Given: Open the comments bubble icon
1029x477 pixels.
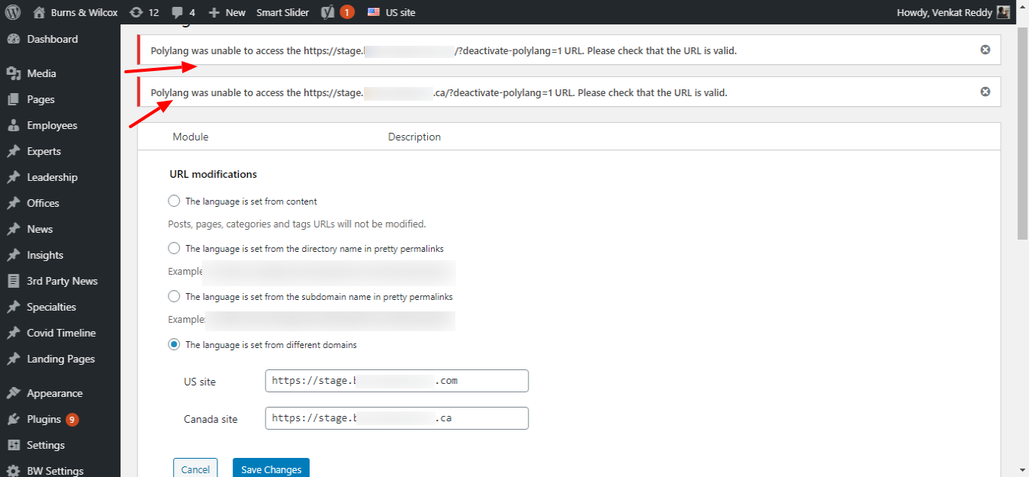Looking at the screenshot, I should click(177, 12).
